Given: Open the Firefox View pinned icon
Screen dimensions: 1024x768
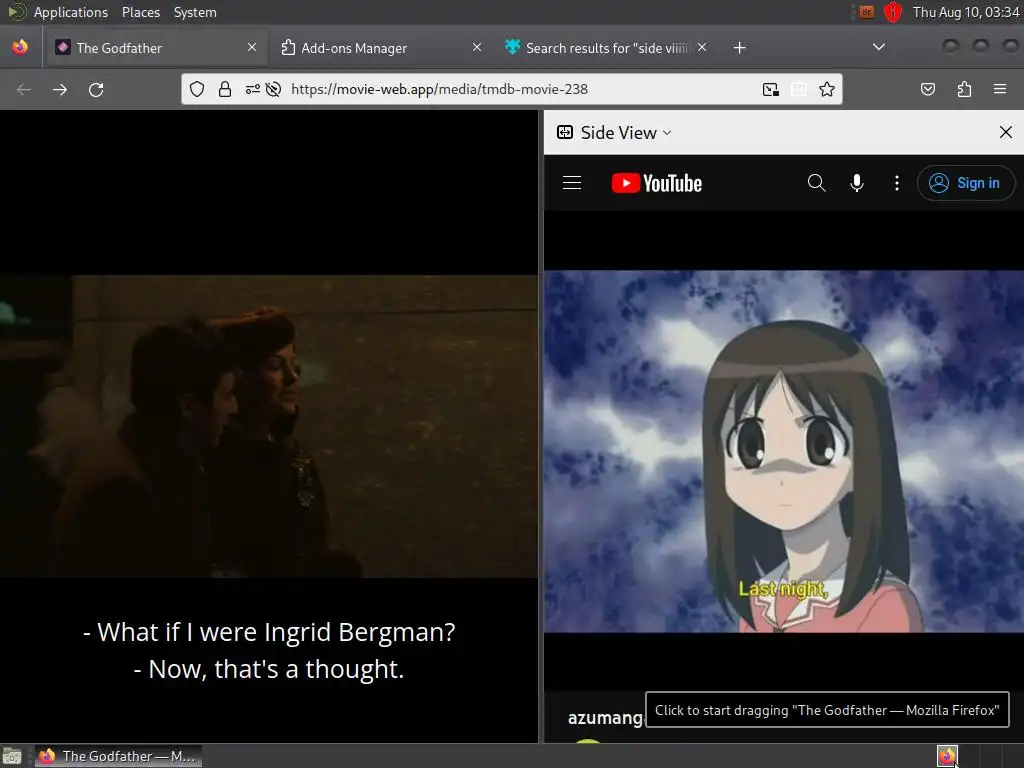Looking at the screenshot, I should click(x=20, y=48).
